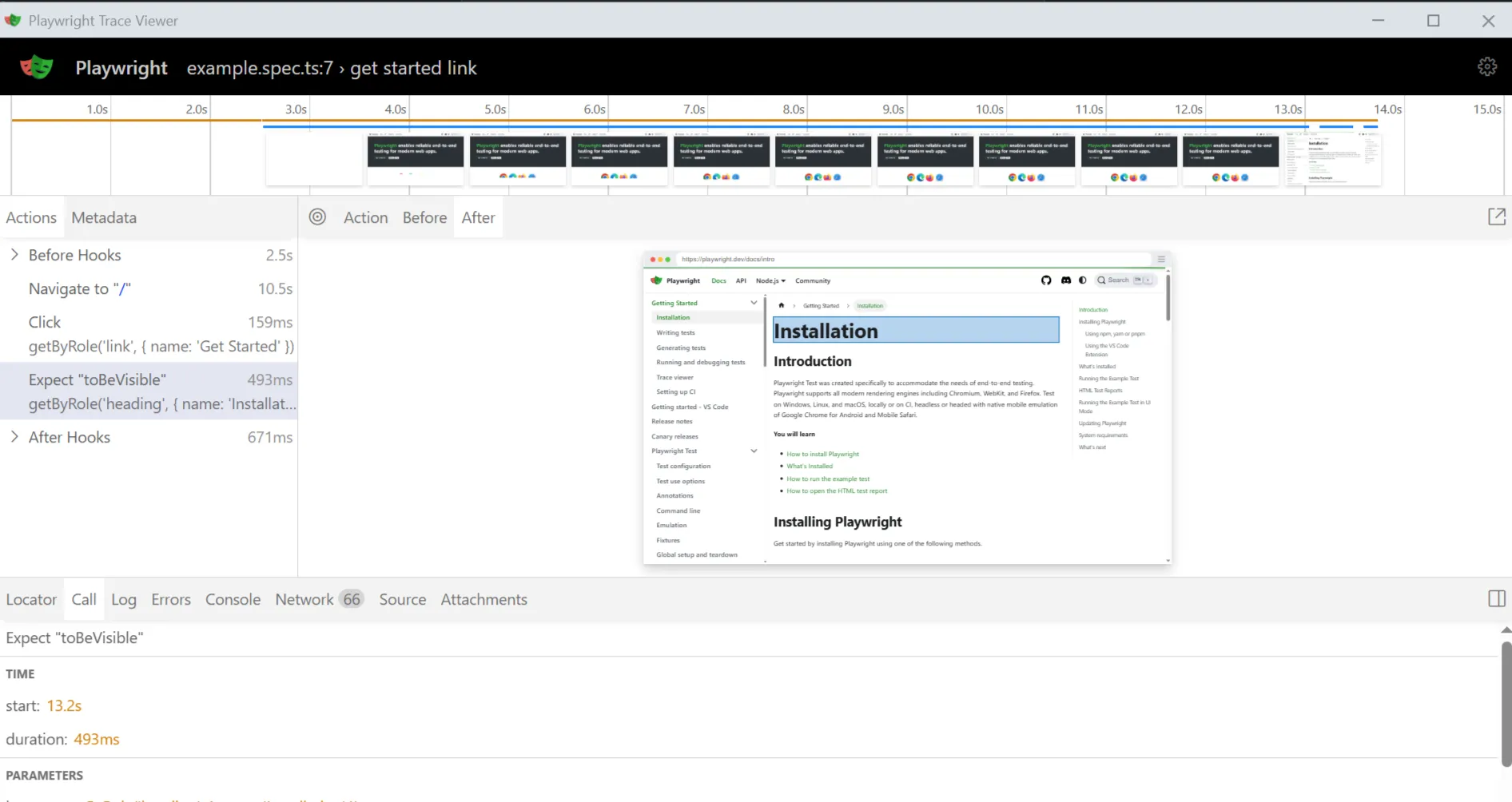Switch to the Metadata tab
Screen dimensions: 1512x802
click(104, 217)
